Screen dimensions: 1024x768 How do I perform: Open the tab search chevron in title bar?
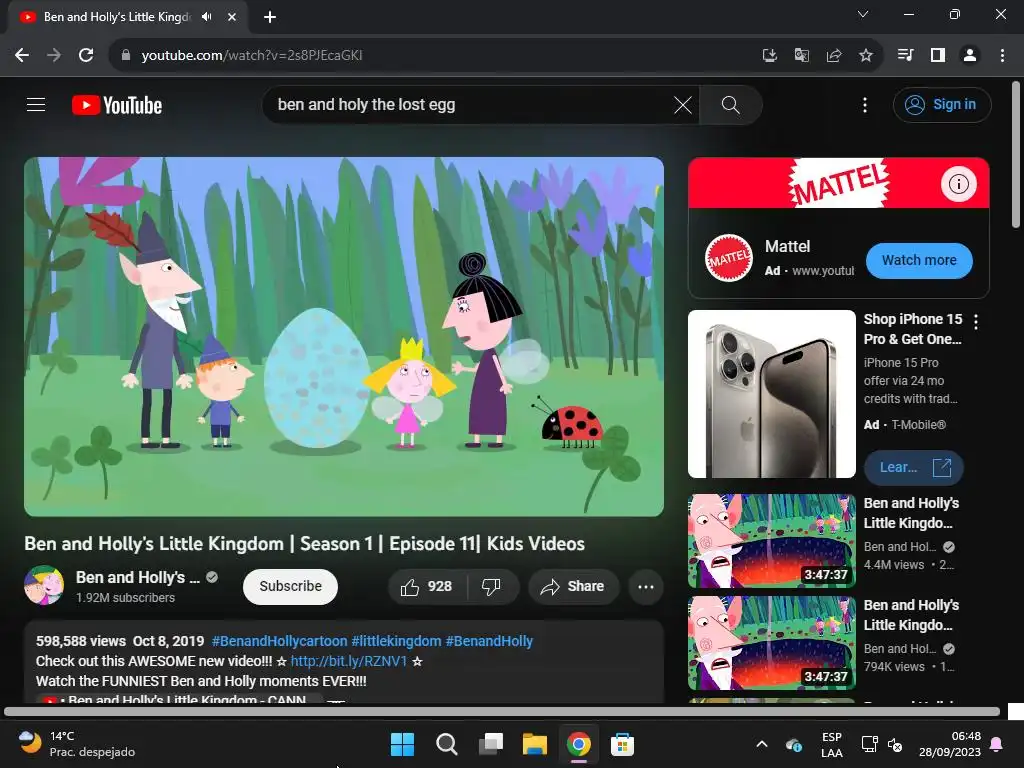863,14
